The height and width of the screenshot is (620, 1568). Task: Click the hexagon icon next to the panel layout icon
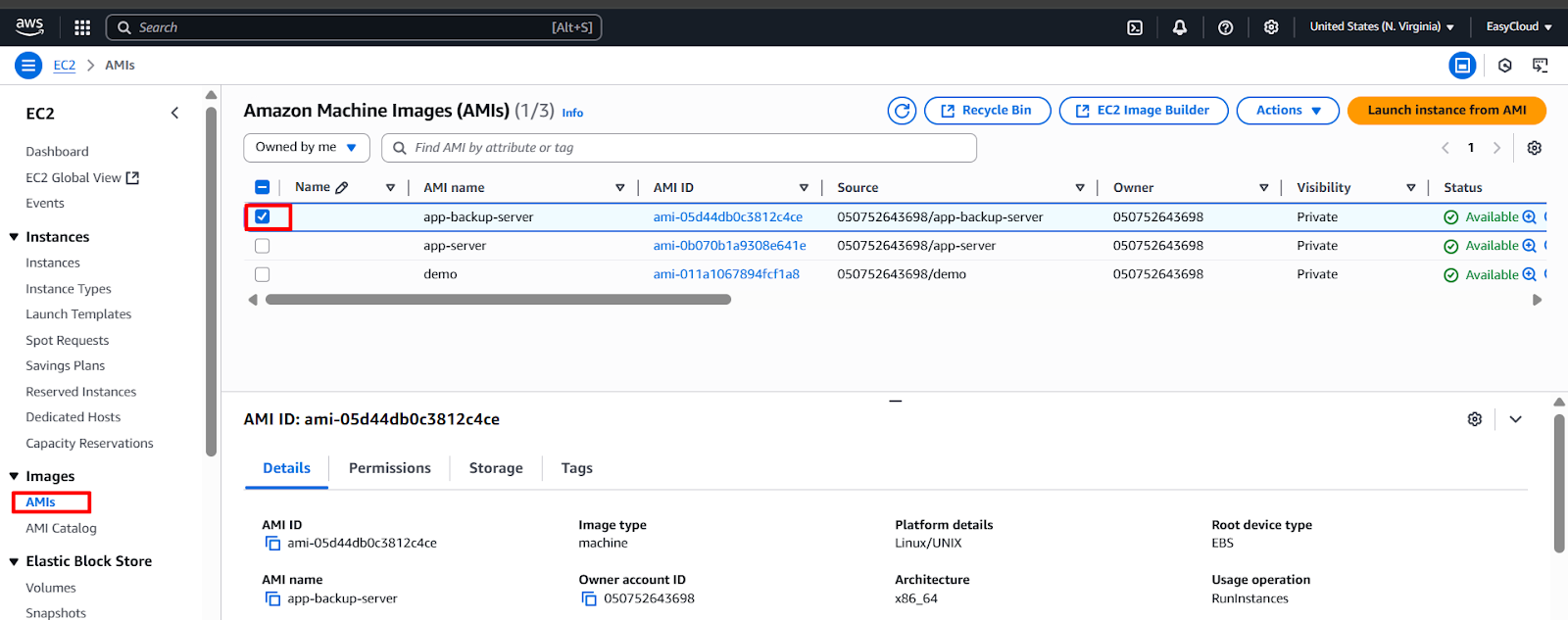pyautogui.click(x=1505, y=66)
